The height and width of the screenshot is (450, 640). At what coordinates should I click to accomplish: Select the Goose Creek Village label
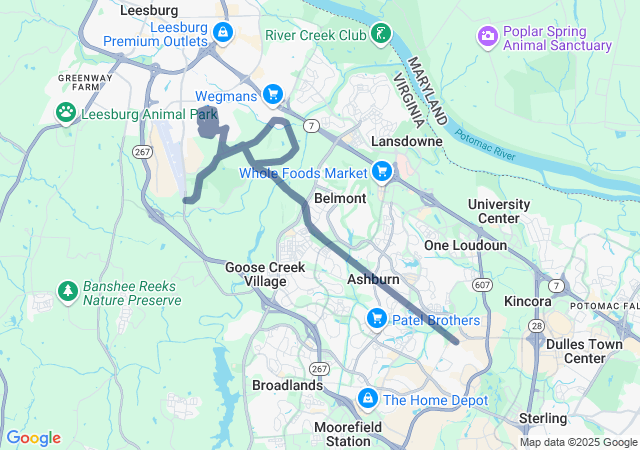click(x=265, y=274)
